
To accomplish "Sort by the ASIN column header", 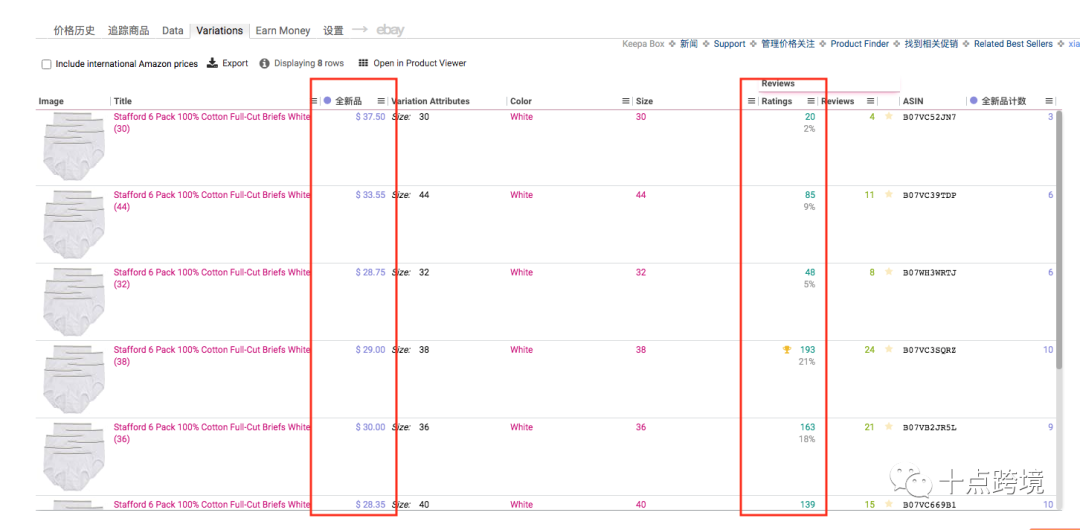I will (x=913, y=101).
